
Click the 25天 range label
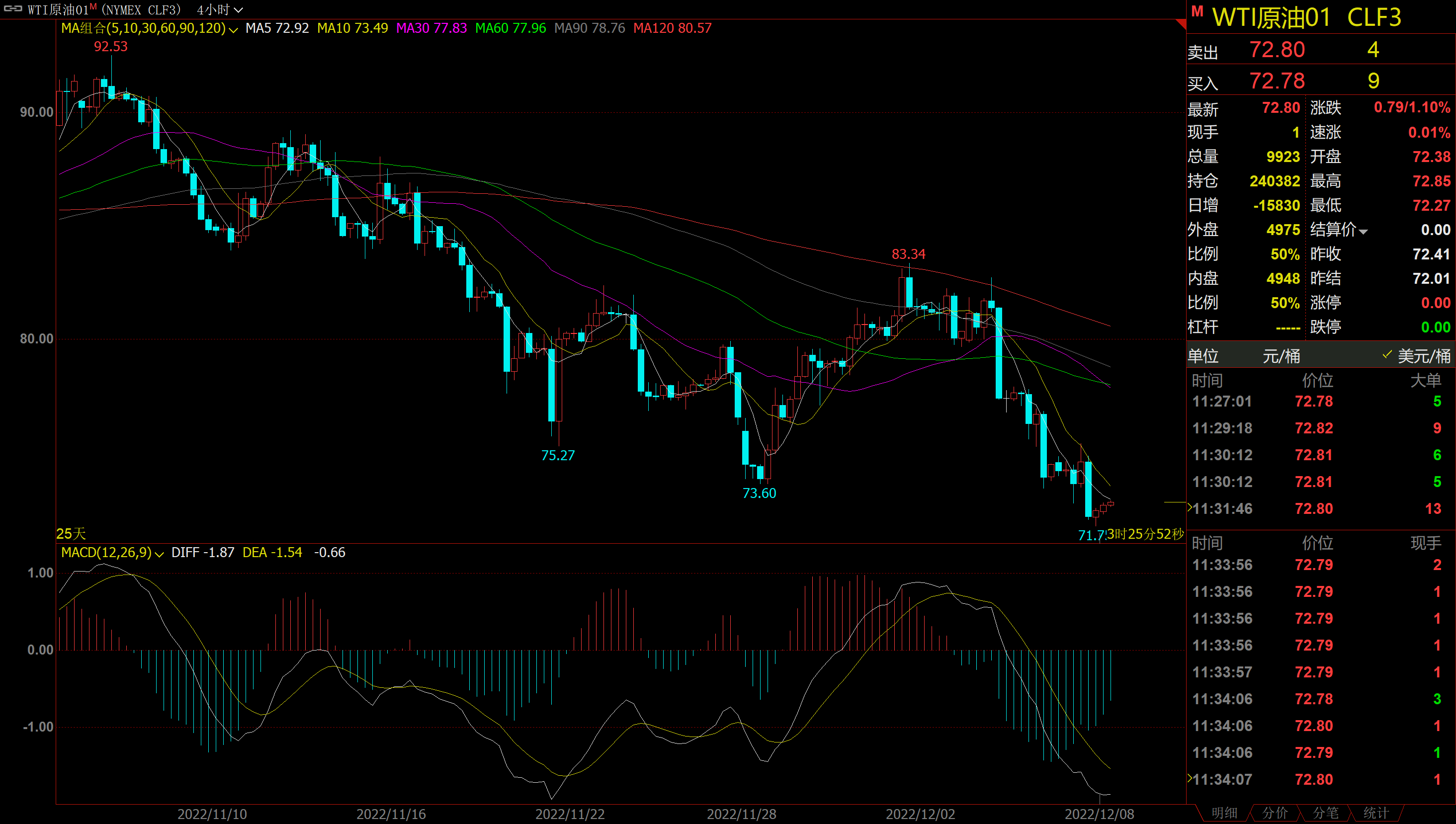click(x=71, y=534)
